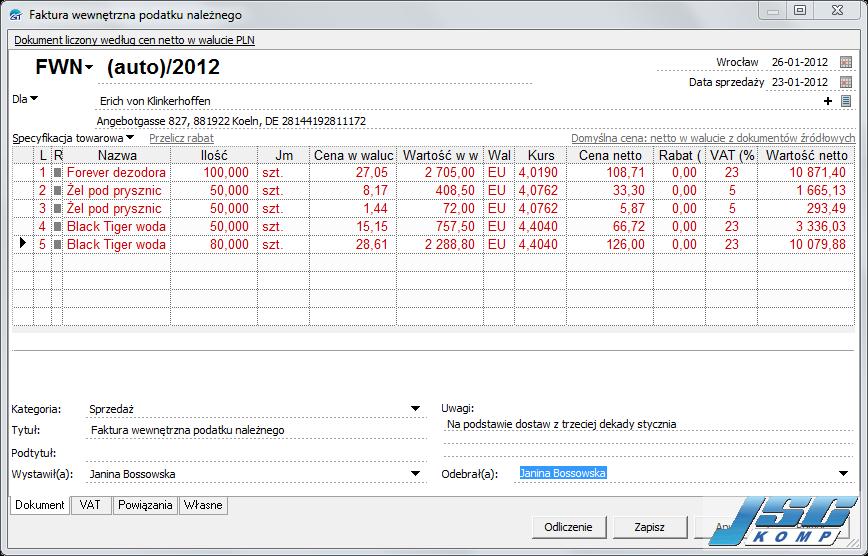Click net value 1 665,13 cell
This screenshot has width=868, height=556.
pyautogui.click(x=807, y=191)
